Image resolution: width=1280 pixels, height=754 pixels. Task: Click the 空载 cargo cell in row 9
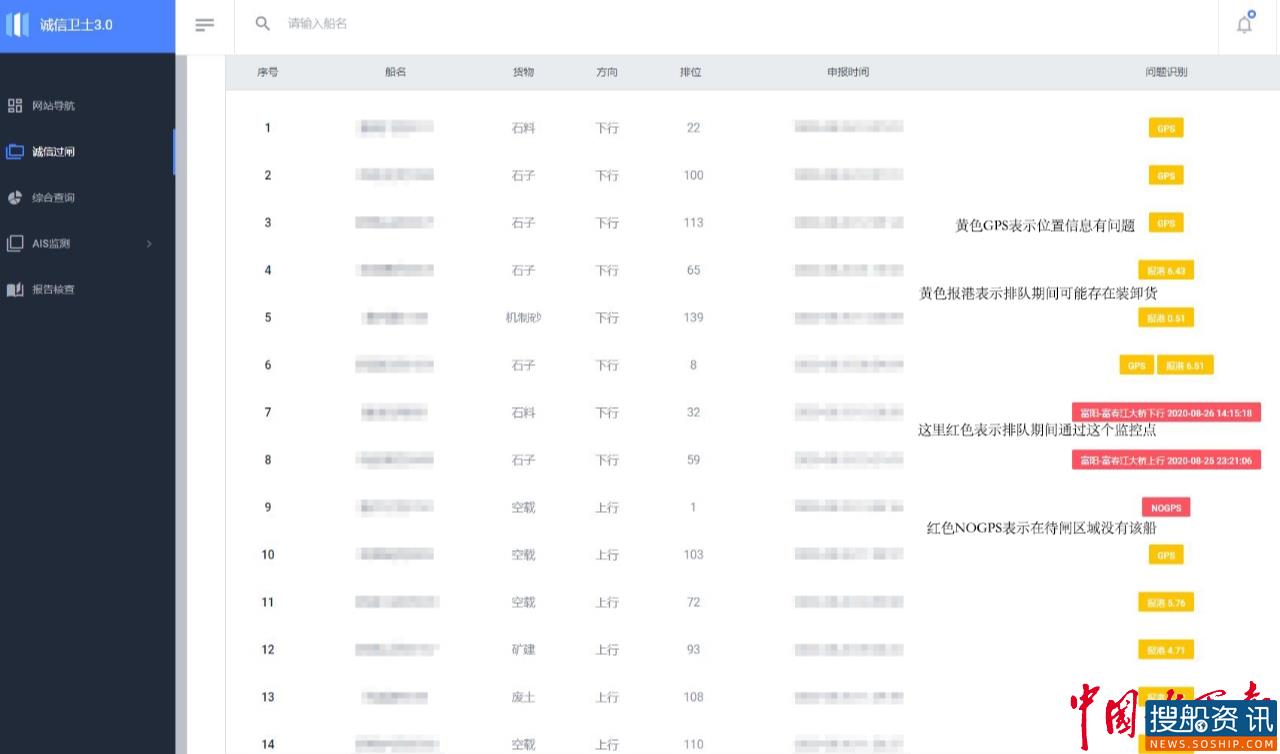click(x=524, y=508)
